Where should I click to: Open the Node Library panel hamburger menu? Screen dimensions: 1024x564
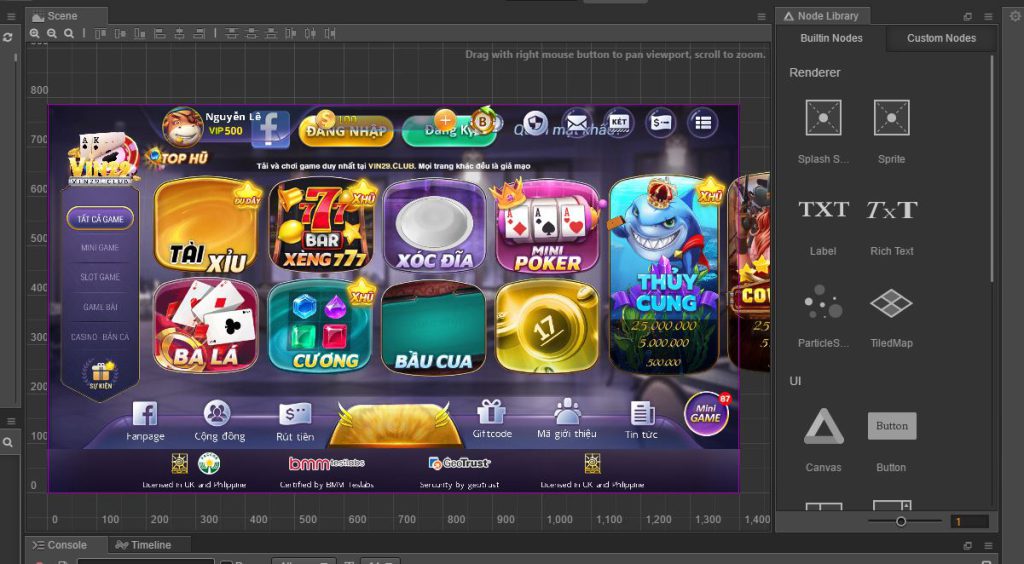point(989,16)
